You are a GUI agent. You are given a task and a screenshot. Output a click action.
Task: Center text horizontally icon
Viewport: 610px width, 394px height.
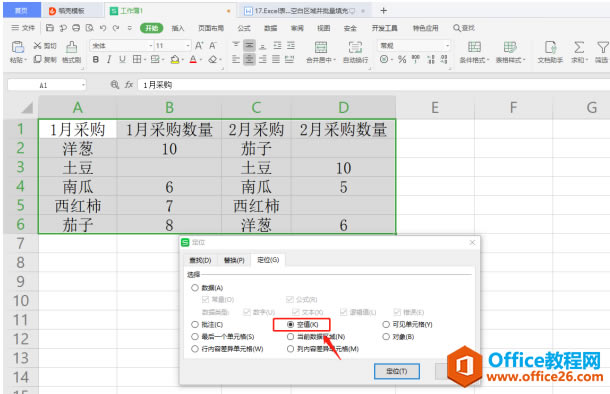coord(249,60)
